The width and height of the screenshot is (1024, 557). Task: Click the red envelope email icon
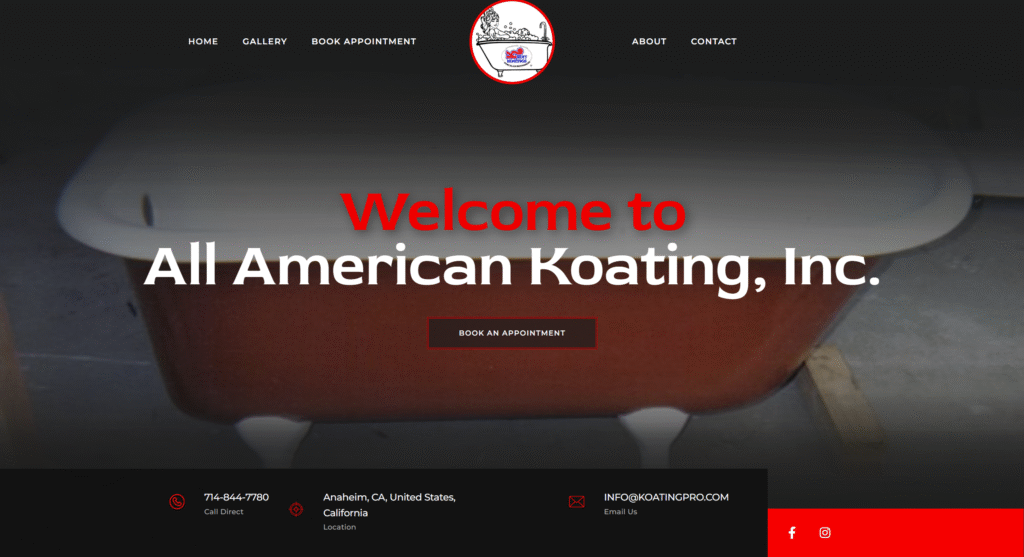(577, 501)
